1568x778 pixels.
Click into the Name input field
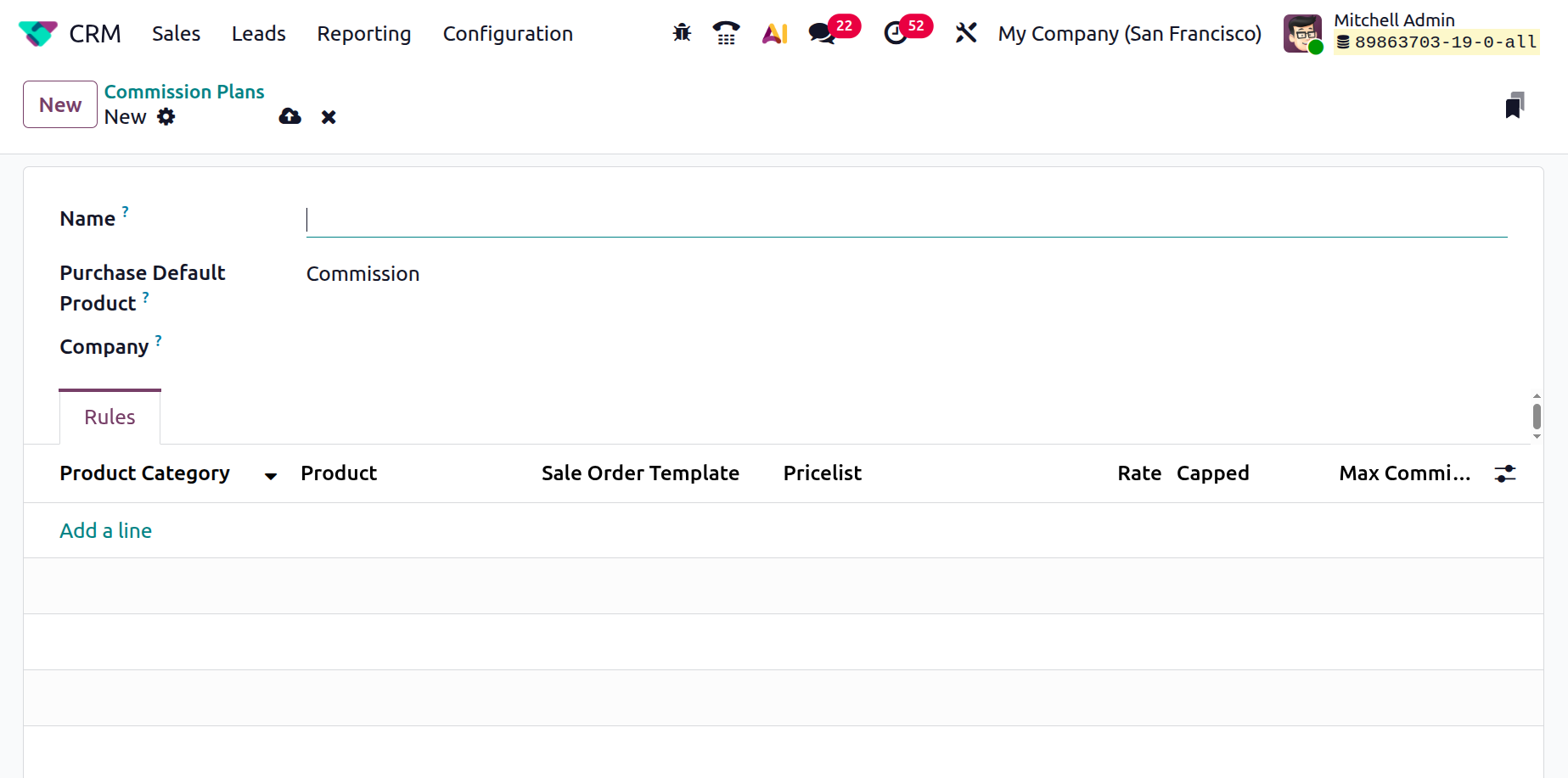pos(906,221)
